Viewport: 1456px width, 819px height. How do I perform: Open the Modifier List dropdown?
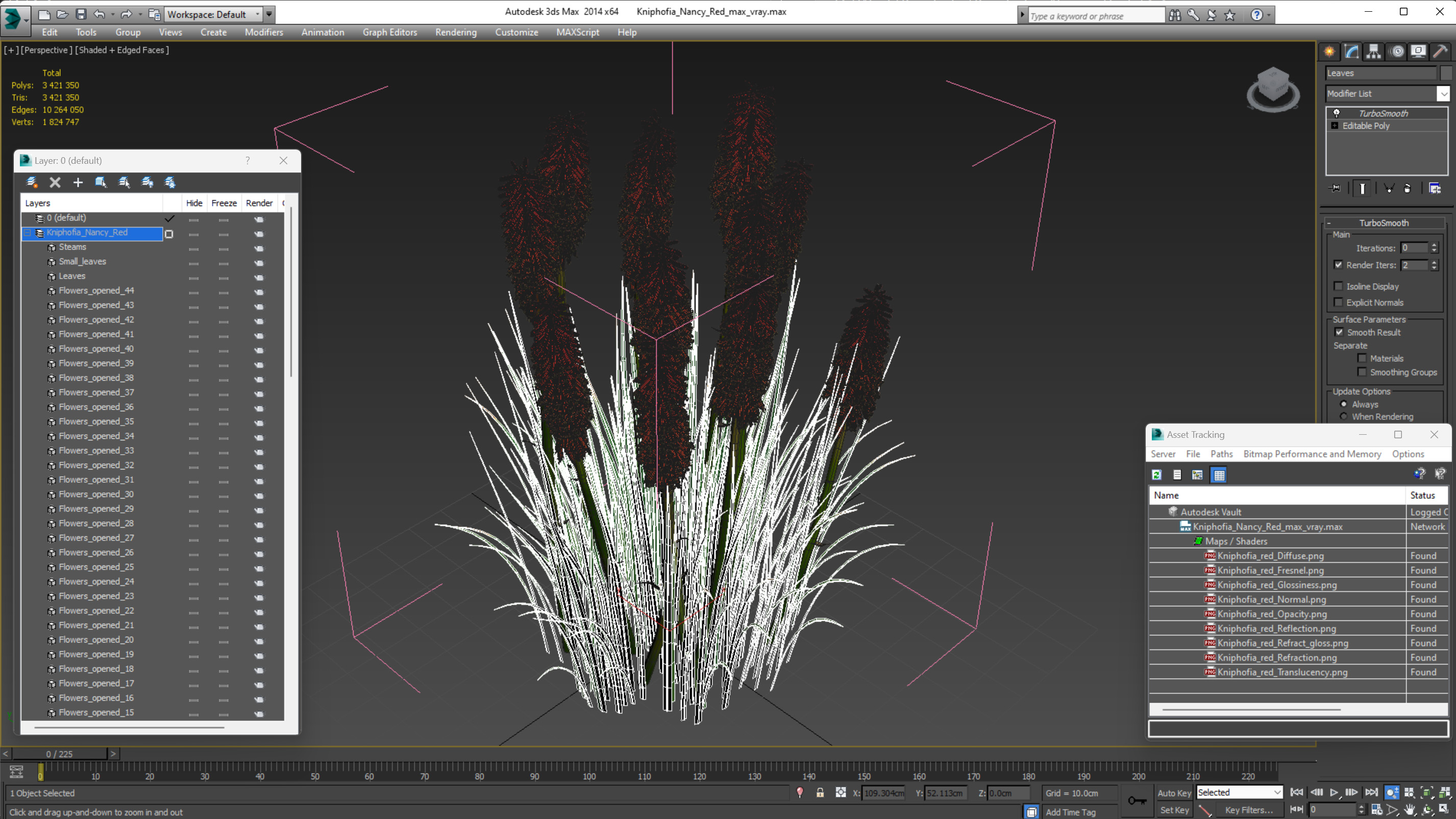[x=1443, y=94]
